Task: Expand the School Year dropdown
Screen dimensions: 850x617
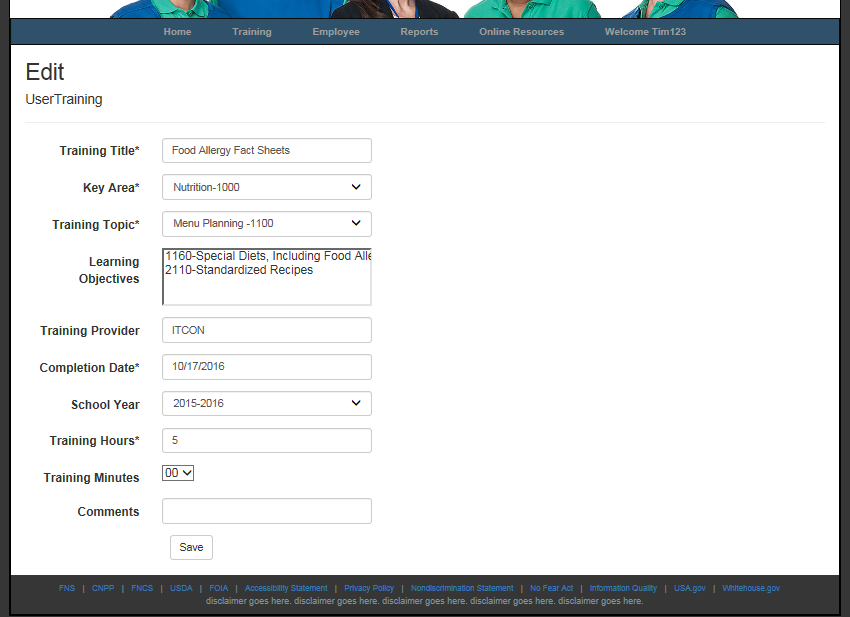Action: pos(267,403)
